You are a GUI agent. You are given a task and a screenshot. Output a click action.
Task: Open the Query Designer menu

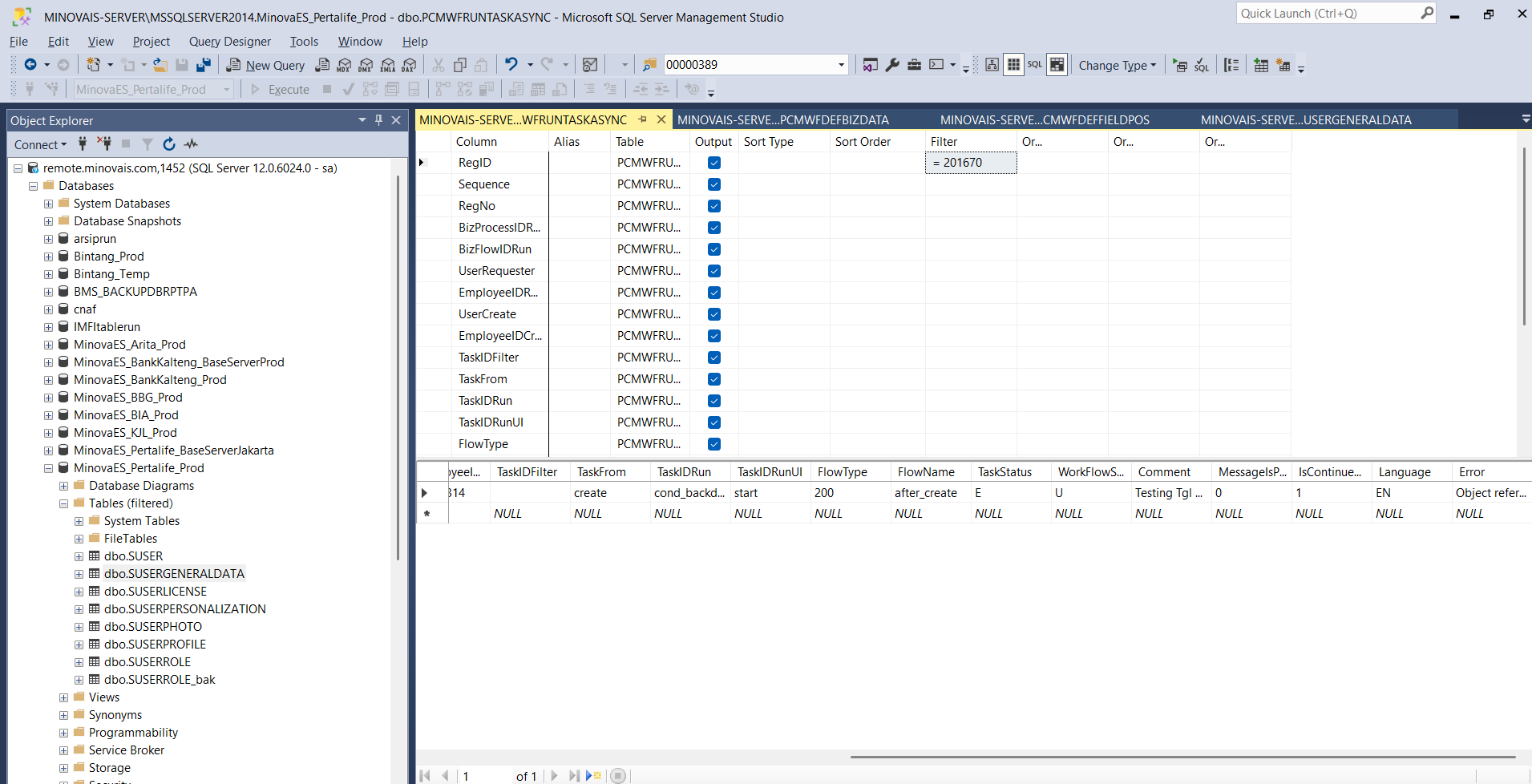[x=230, y=41]
